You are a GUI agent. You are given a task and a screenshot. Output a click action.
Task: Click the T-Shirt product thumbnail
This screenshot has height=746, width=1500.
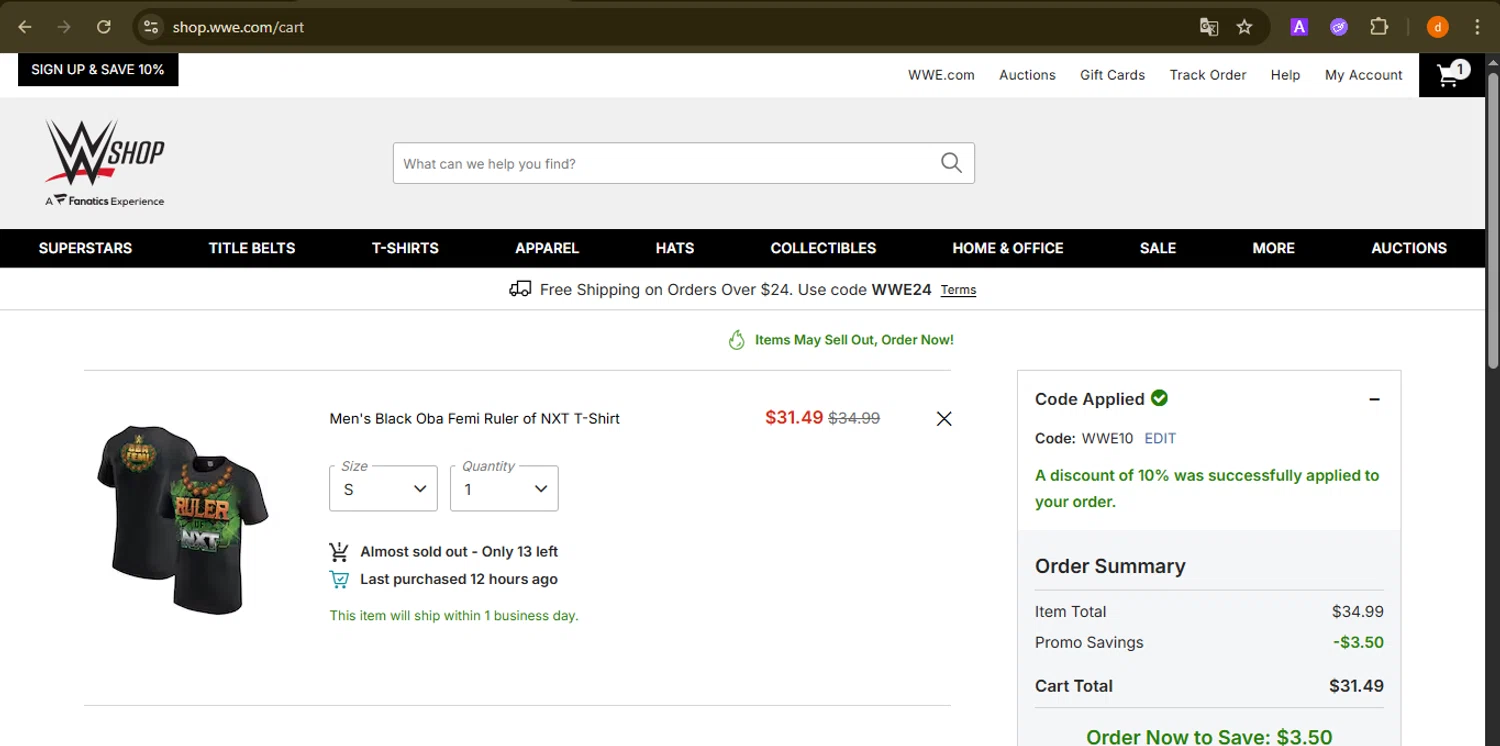[x=183, y=519]
